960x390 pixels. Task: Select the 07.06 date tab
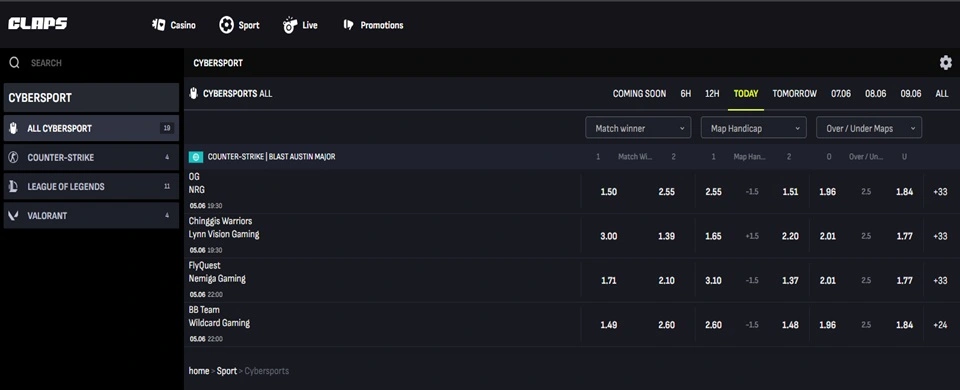tap(841, 94)
